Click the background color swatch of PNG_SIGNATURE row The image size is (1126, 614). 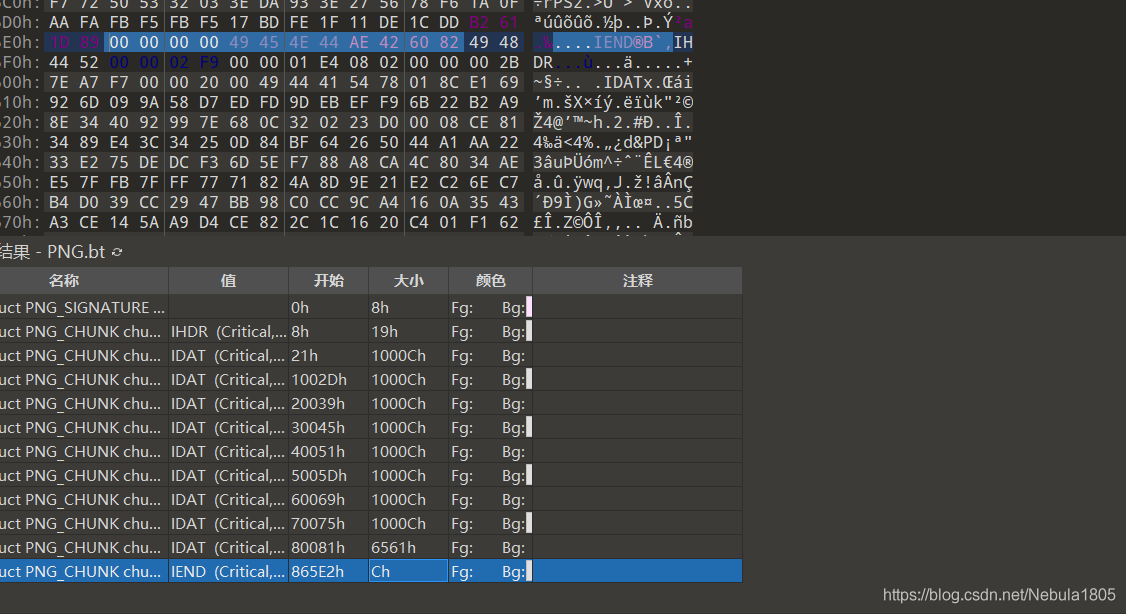tap(529, 307)
